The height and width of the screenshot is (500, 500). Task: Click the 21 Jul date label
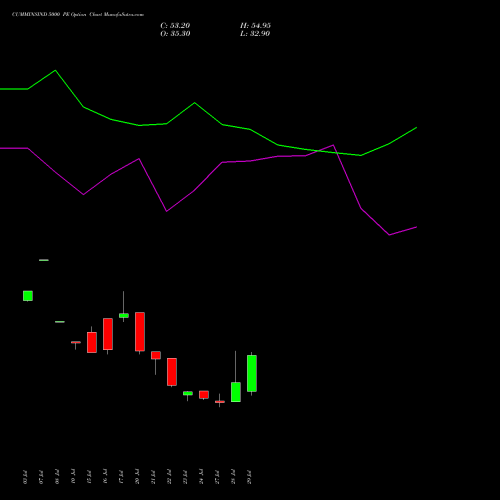click(x=154, y=477)
